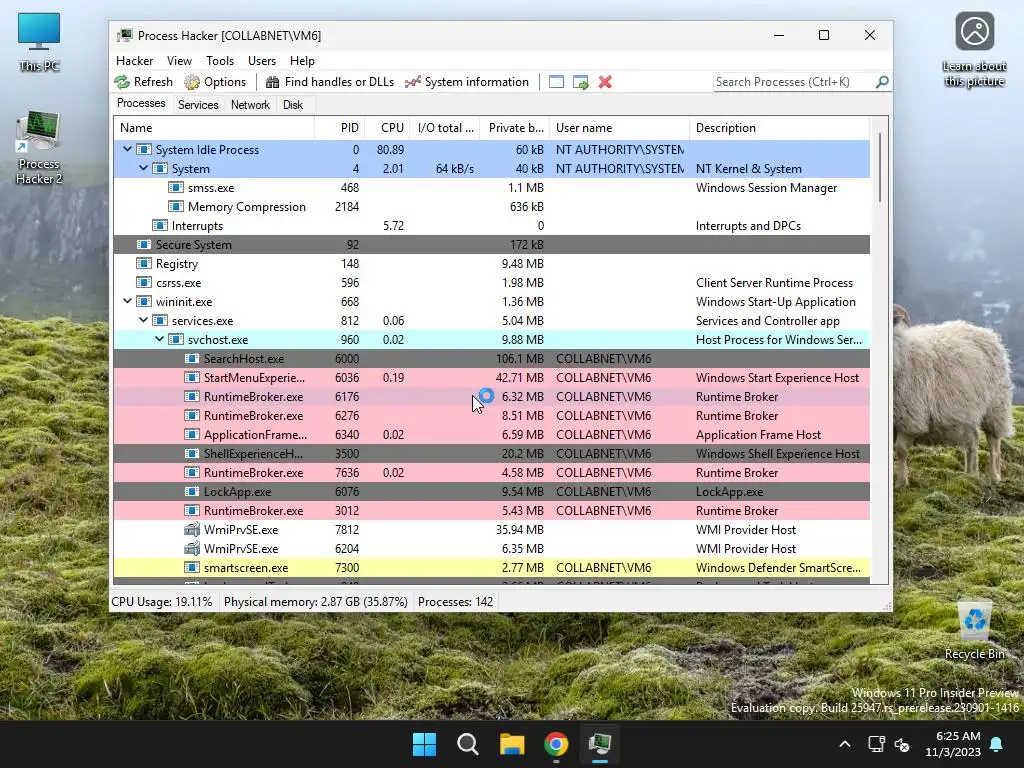Click the StartMenuExperienceHost process icon
The image size is (1024, 768).
pos(192,377)
